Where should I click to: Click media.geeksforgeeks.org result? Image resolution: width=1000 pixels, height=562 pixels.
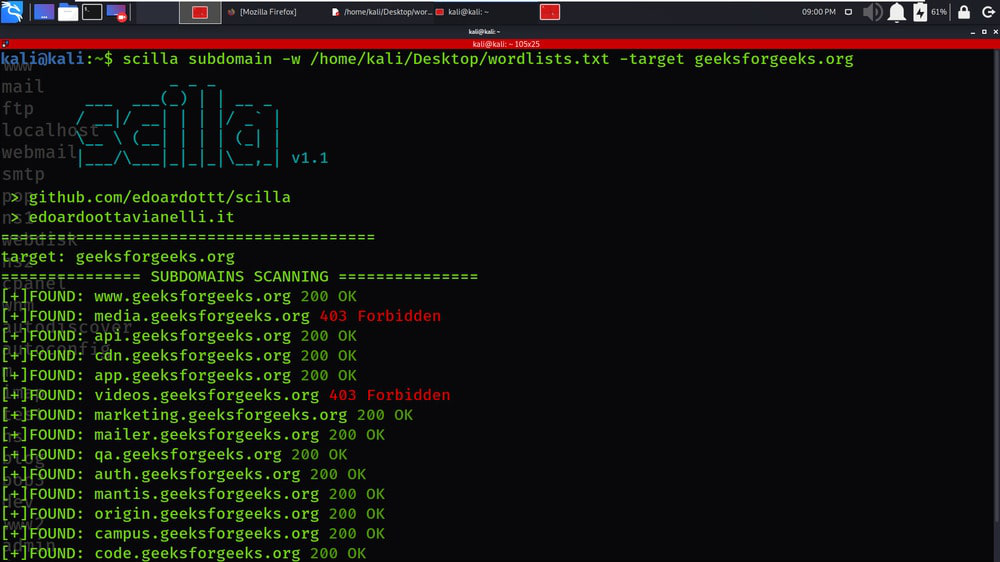click(202, 316)
